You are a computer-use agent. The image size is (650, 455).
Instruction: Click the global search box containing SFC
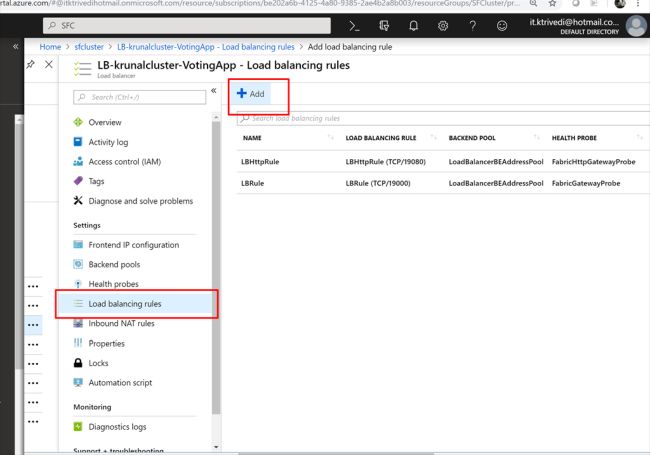tap(187, 26)
